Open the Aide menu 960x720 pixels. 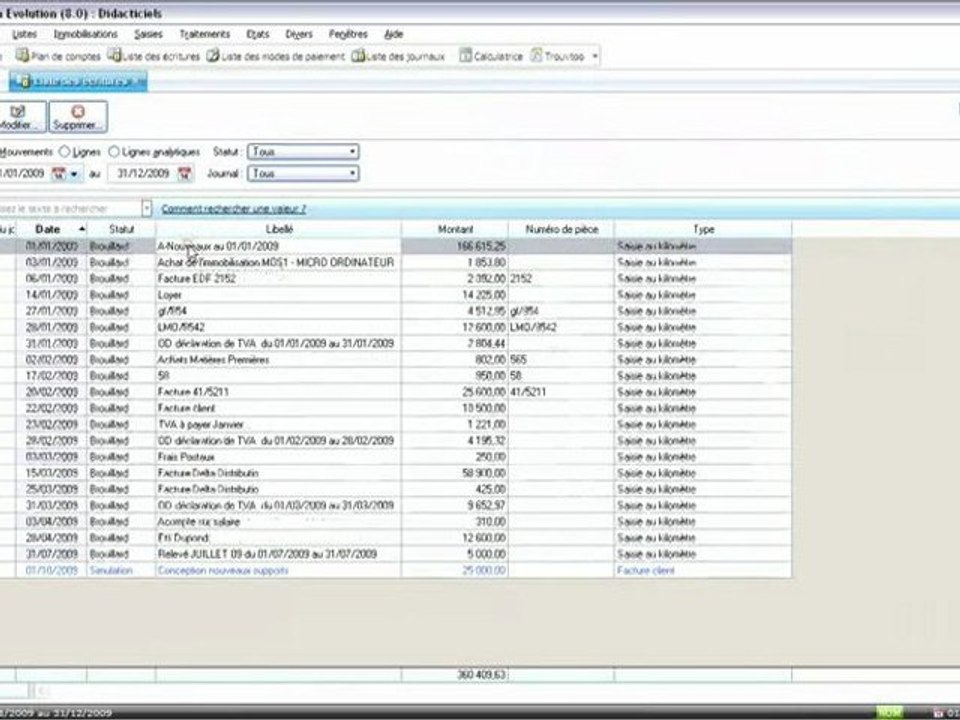tap(394, 34)
